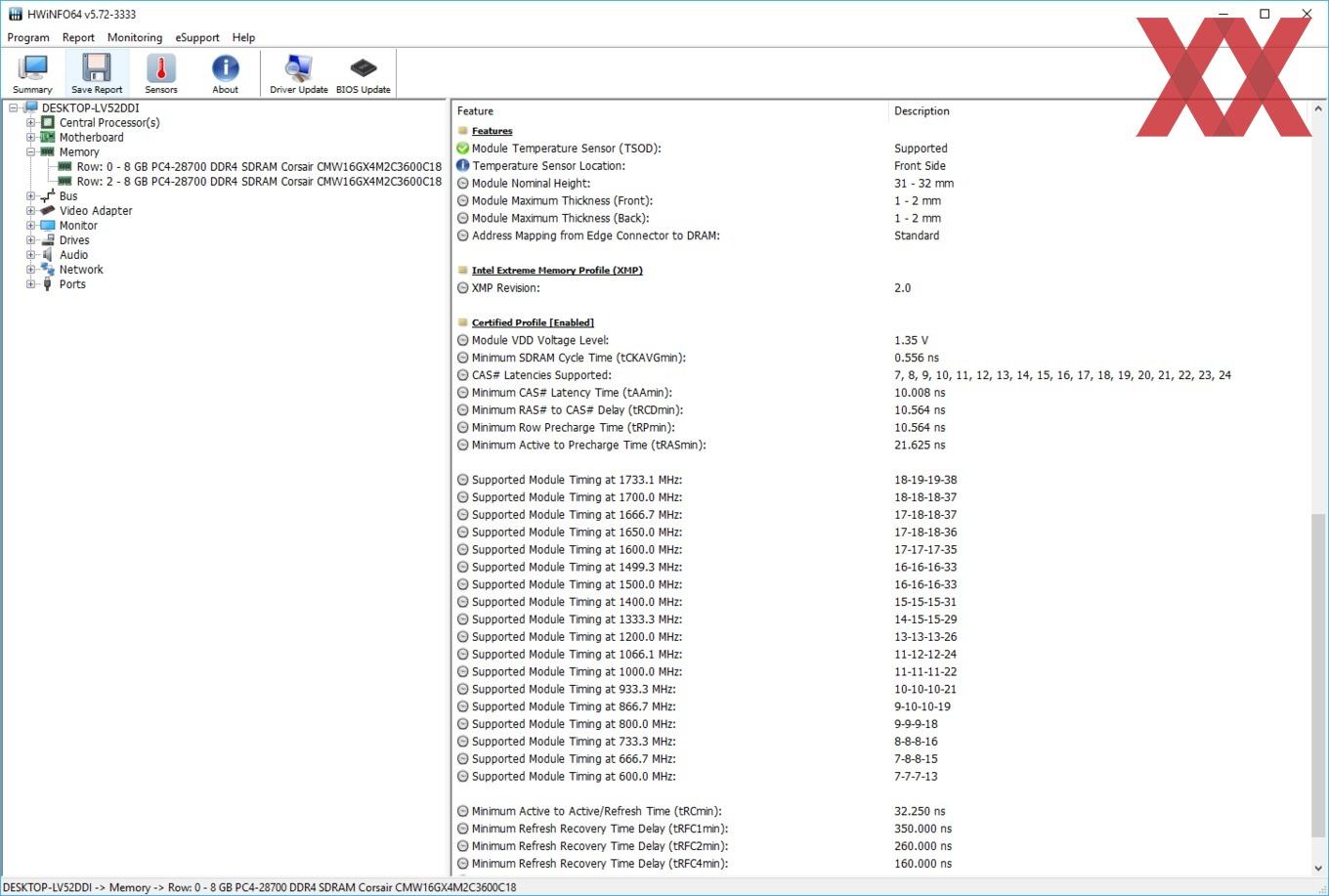
Task: Select the Module VDD Voltage Level row
Action: 881,340
